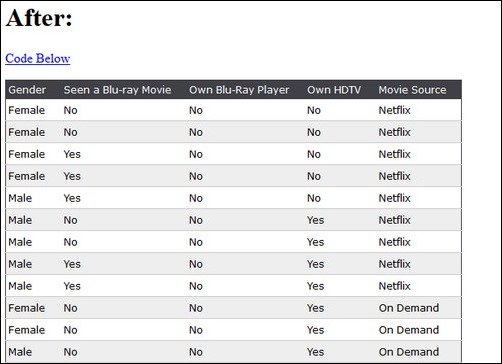Viewport: 502px width, 364px height.
Task: Select the last Male row's Gender cell
Action: 20,352
